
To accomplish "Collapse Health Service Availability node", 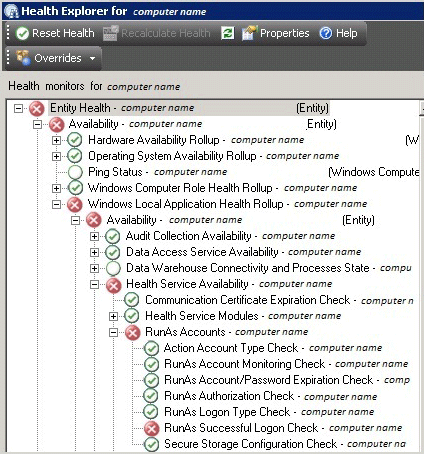I will (x=94, y=284).
